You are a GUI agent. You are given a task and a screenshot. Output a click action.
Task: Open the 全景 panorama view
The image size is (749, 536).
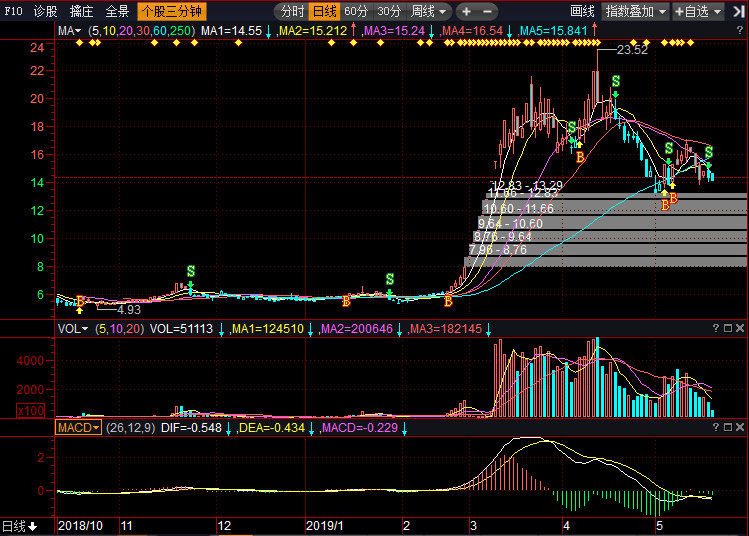[117, 11]
